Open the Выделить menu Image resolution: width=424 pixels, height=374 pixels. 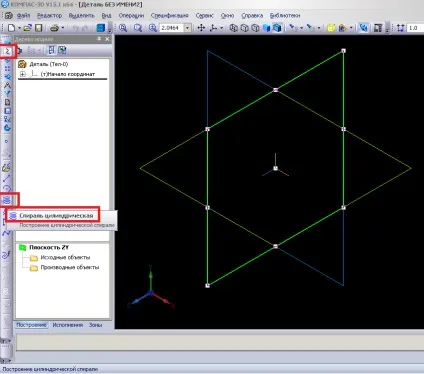(x=81, y=15)
